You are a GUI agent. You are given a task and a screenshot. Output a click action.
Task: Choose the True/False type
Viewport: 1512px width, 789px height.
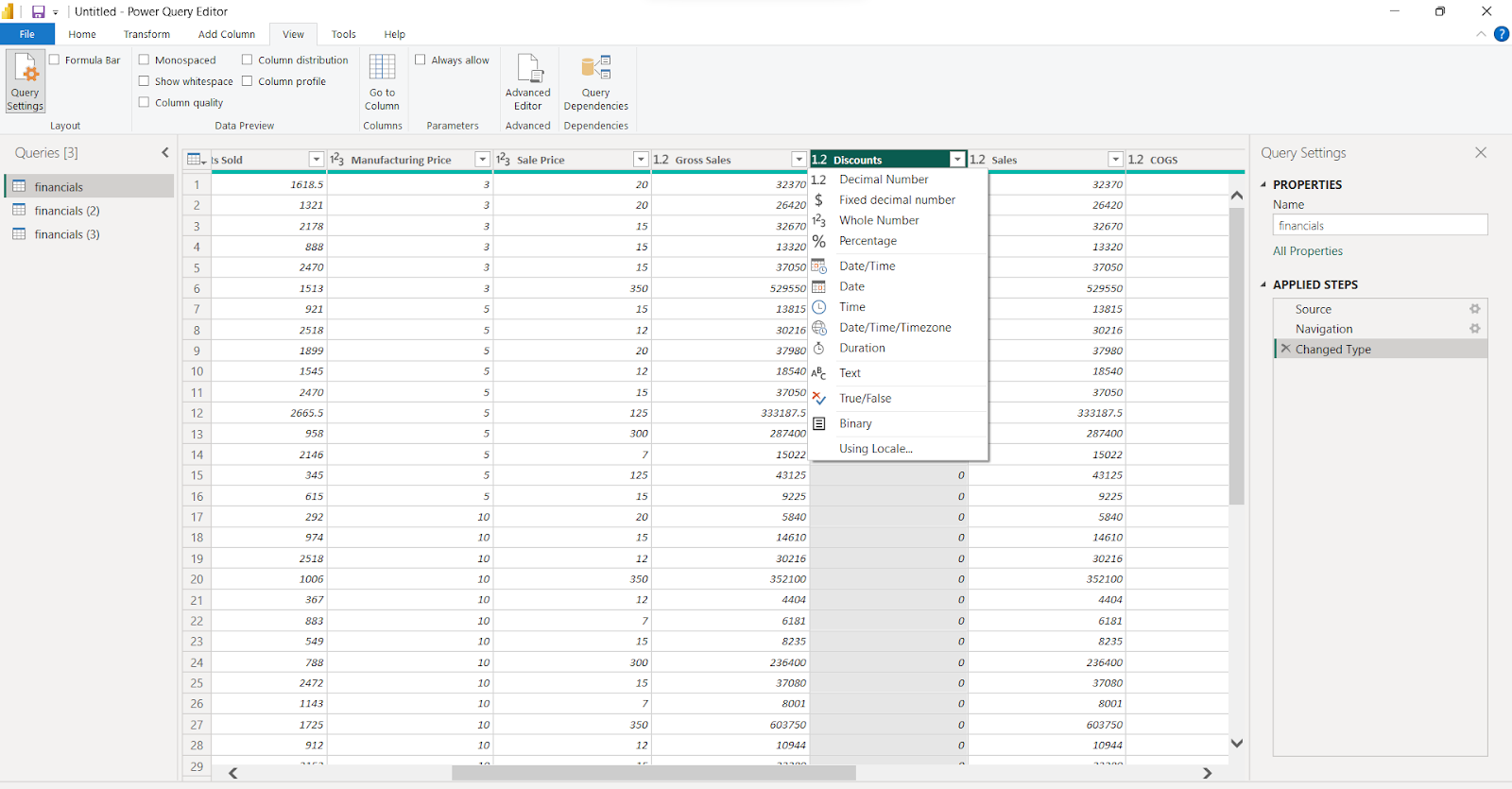click(x=899, y=399)
